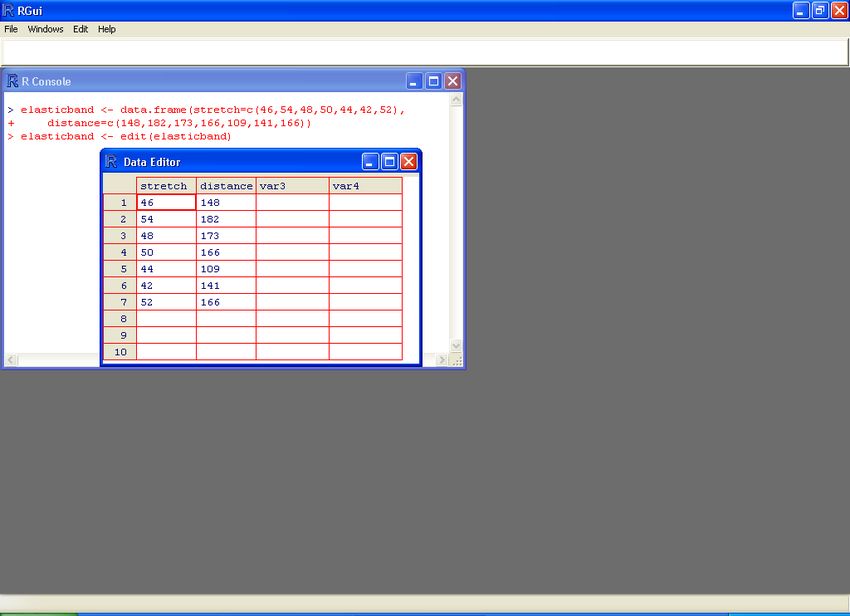This screenshot has width=850, height=616.
Task: Close the R Console window
Action: tap(453, 81)
